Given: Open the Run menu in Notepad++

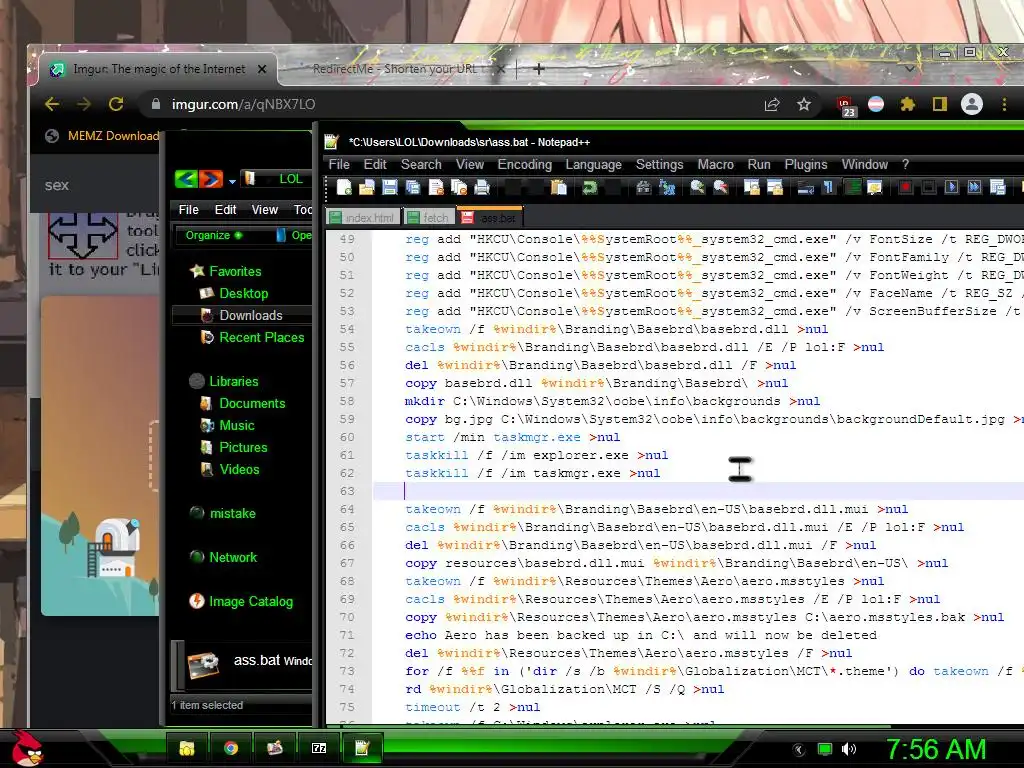Looking at the screenshot, I should point(759,165).
